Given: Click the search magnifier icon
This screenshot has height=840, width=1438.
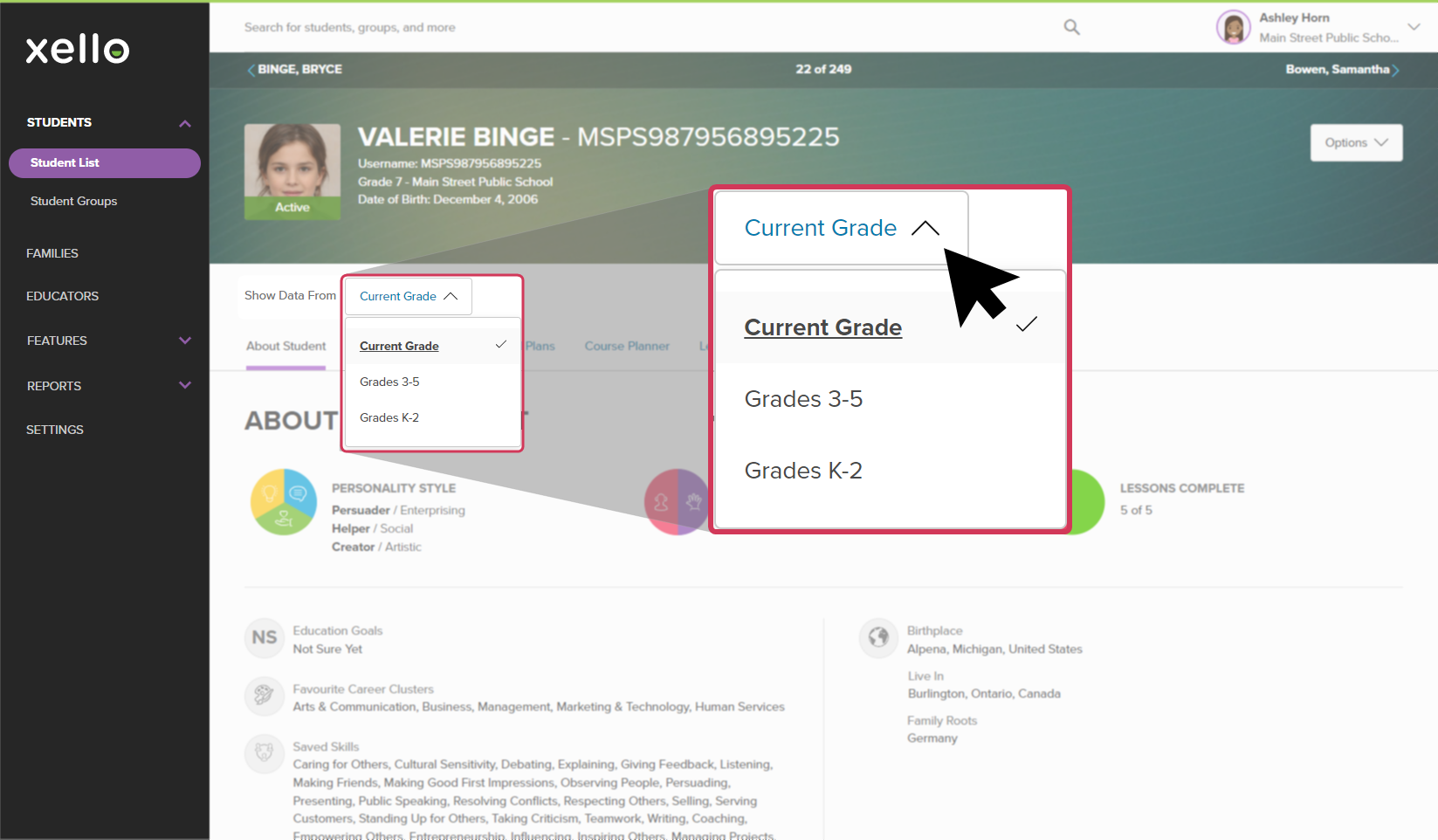Looking at the screenshot, I should click(1071, 27).
